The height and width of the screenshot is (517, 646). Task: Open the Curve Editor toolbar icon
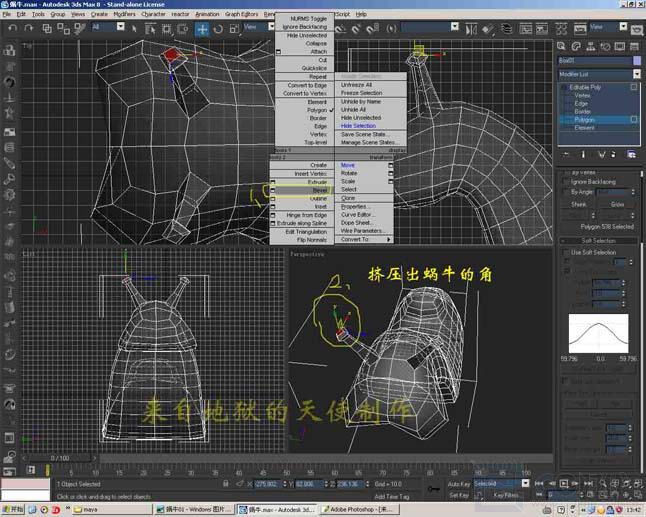pos(525,29)
